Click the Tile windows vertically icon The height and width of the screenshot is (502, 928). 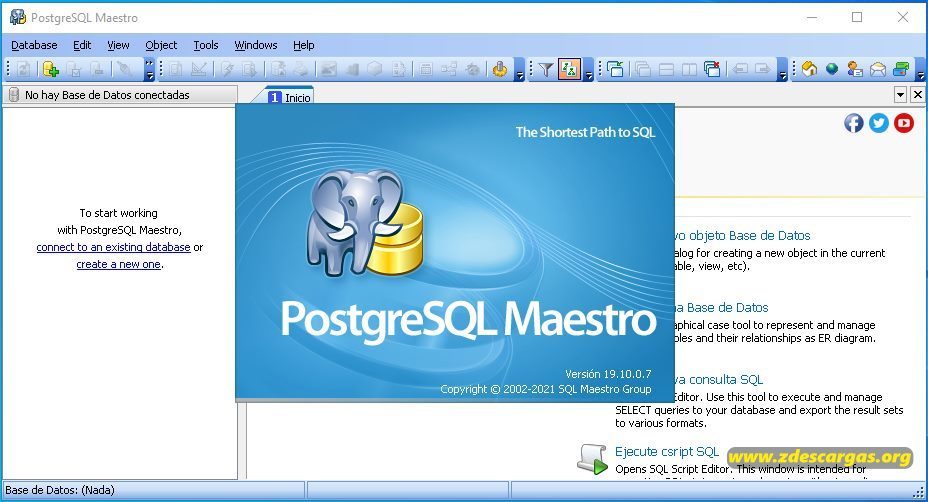[x=689, y=69]
